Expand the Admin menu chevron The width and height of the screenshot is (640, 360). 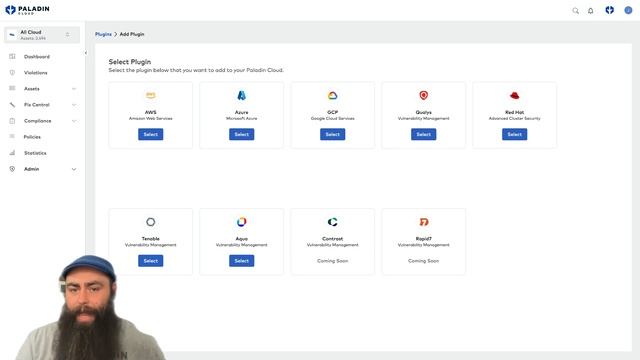[74, 169]
